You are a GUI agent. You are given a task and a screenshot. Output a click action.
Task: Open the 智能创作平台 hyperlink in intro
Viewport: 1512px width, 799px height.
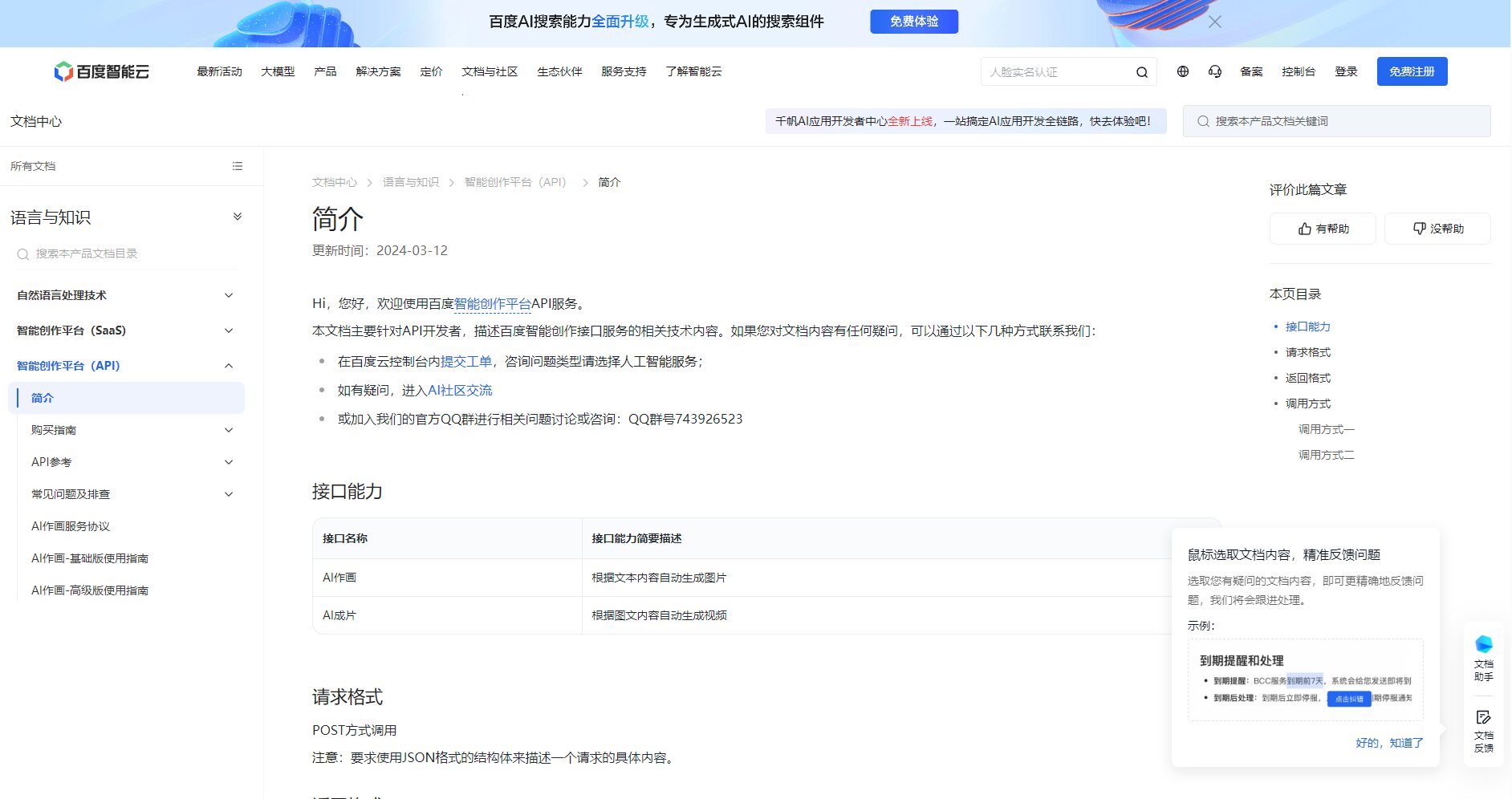[x=493, y=303]
